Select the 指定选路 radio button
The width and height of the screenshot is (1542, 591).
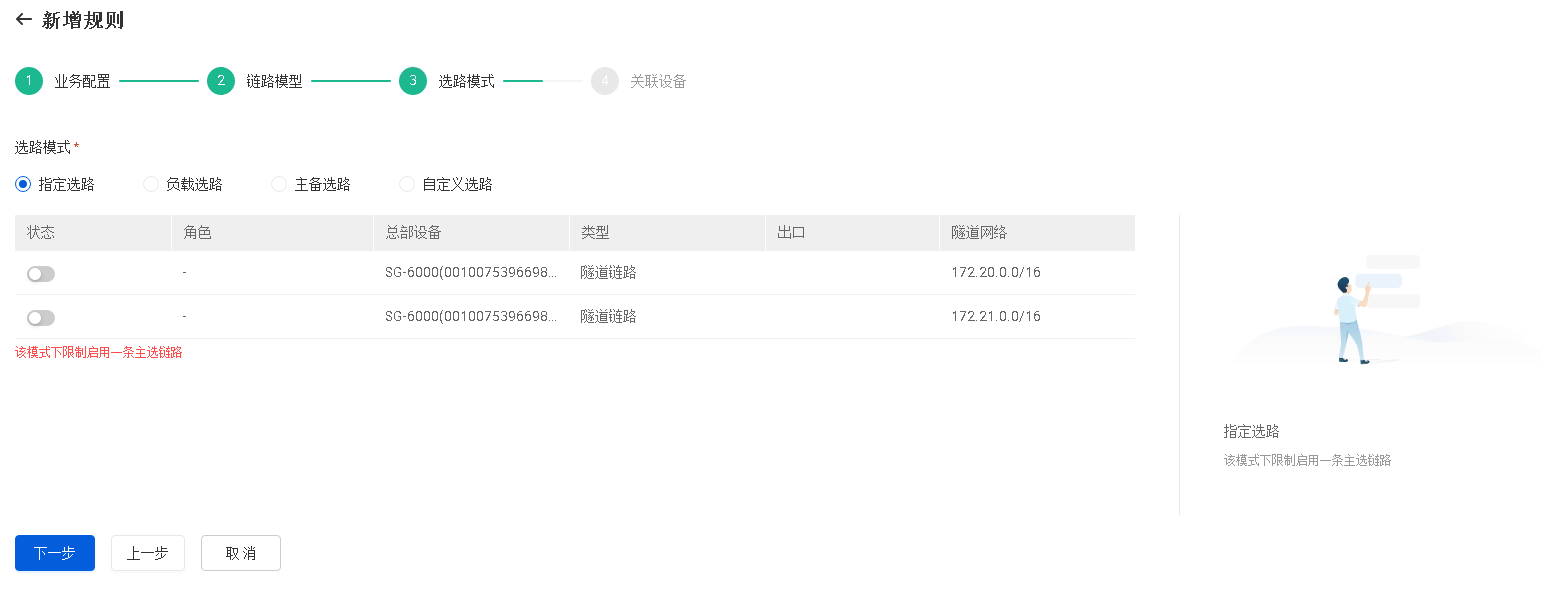pos(23,184)
